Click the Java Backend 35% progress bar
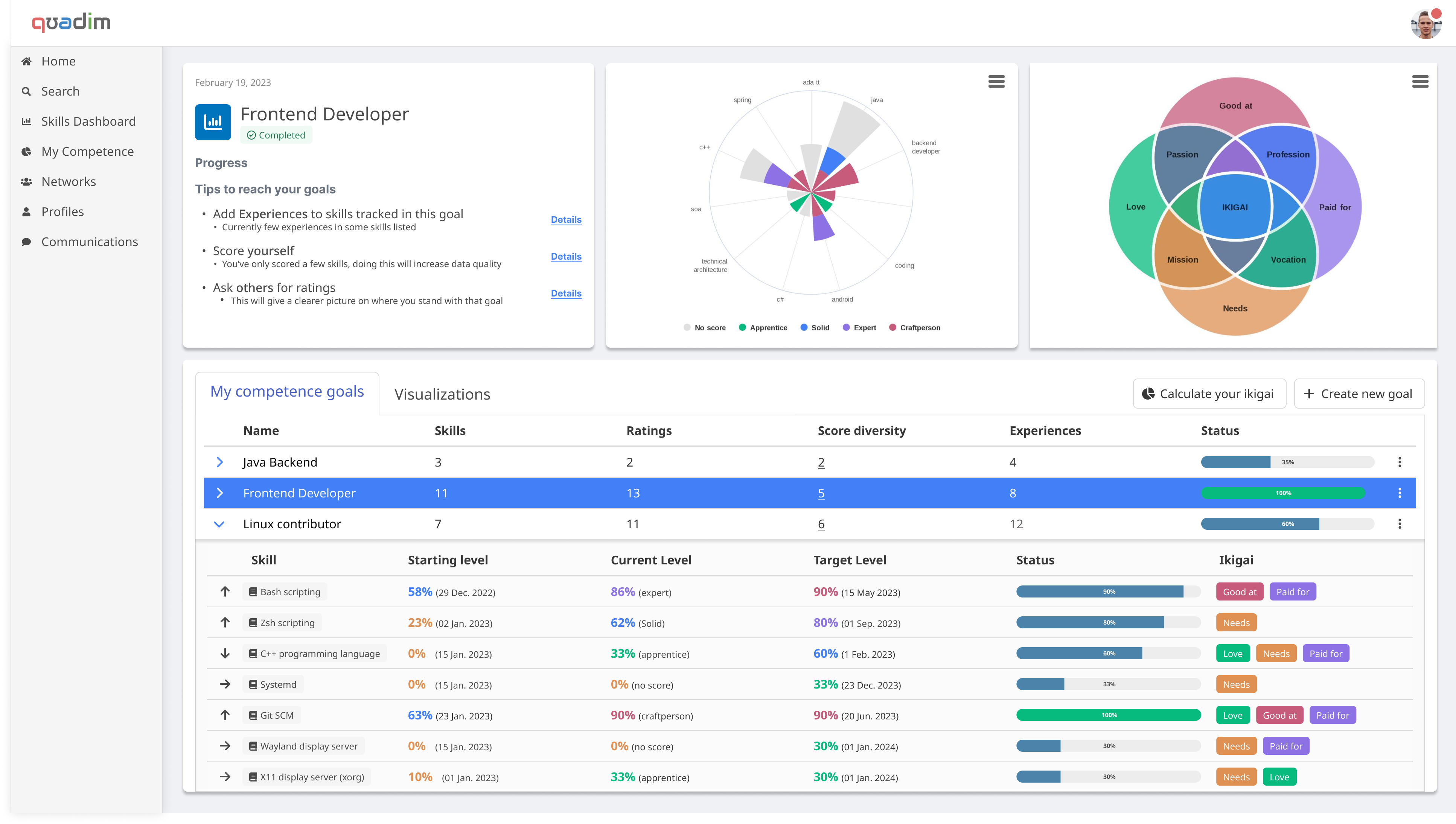 coord(1287,462)
